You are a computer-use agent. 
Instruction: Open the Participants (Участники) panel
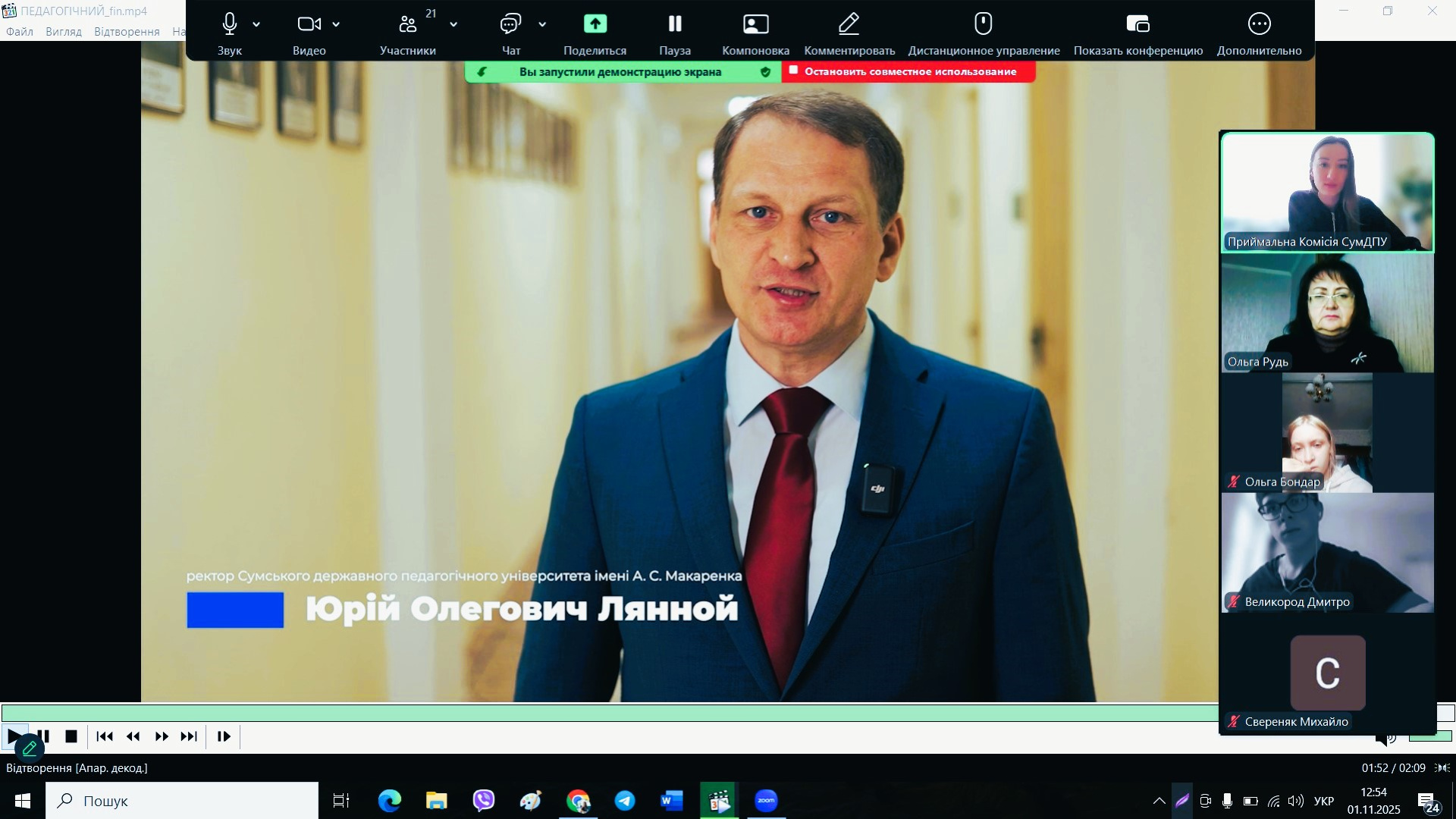pos(408,24)
